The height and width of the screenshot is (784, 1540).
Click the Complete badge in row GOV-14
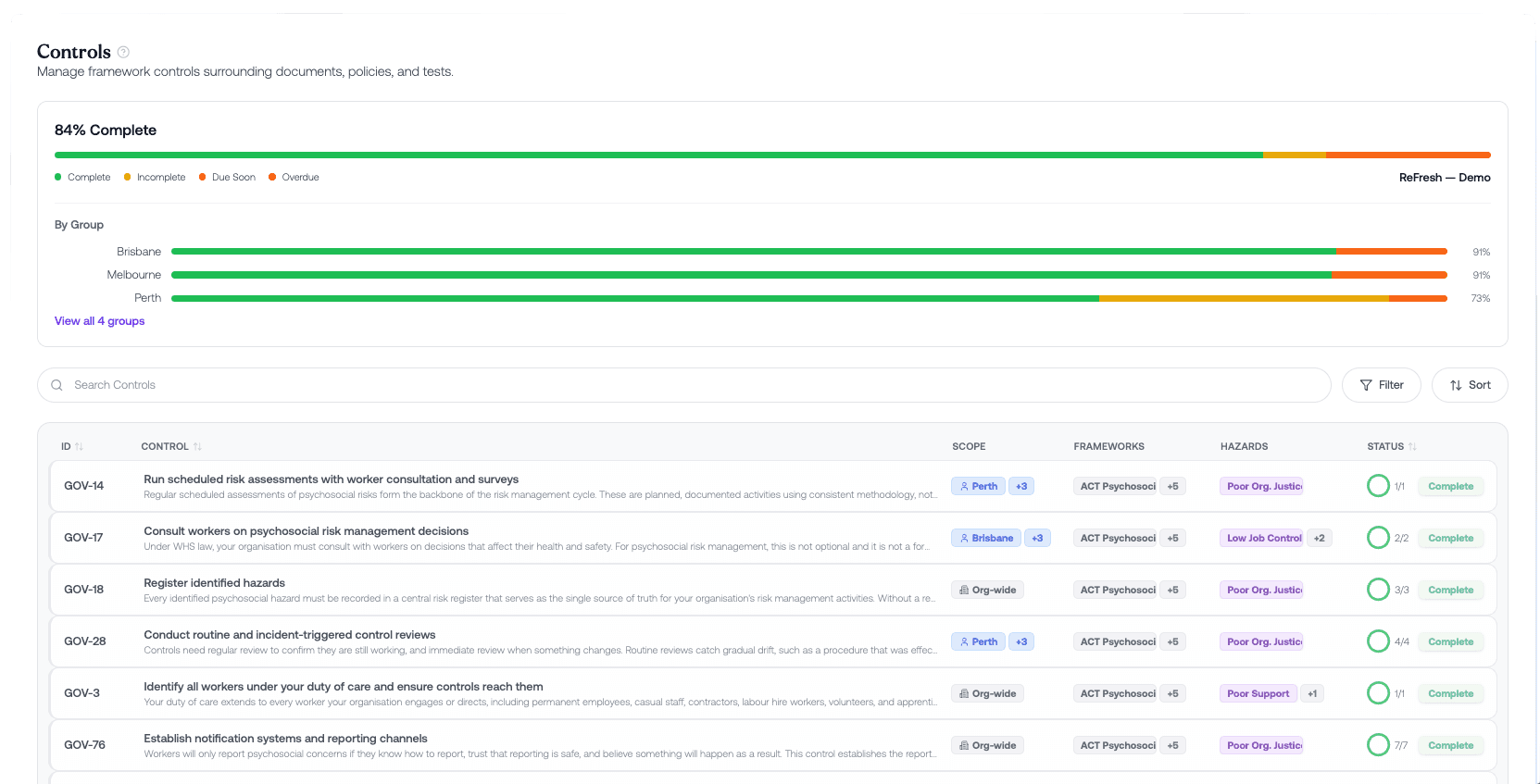click(1450, 486)
